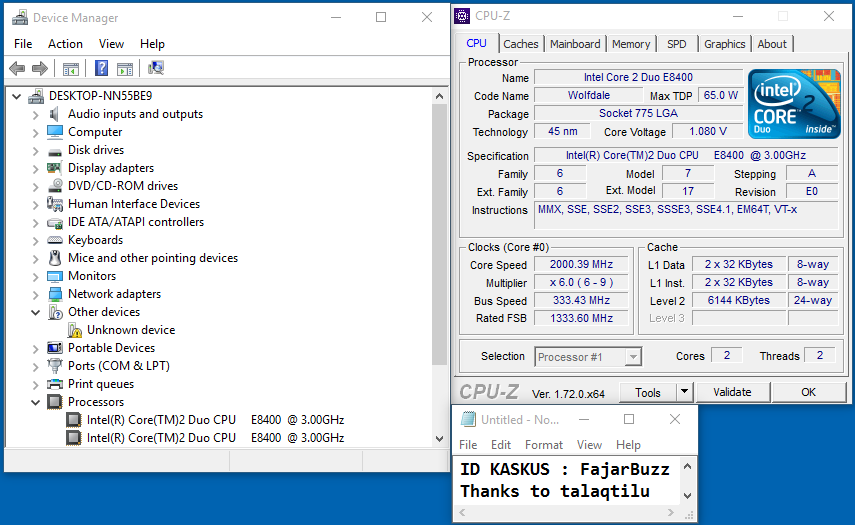Screen dimensions: 855x525
Task: Switch to the Mainboard tab
Action: pyautogui.click(x=575, y=44)
